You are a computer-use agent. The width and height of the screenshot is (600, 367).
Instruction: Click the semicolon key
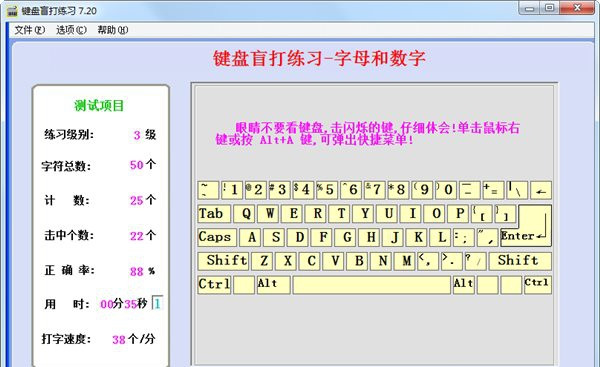pyautogui.click(x=464, y=238)
